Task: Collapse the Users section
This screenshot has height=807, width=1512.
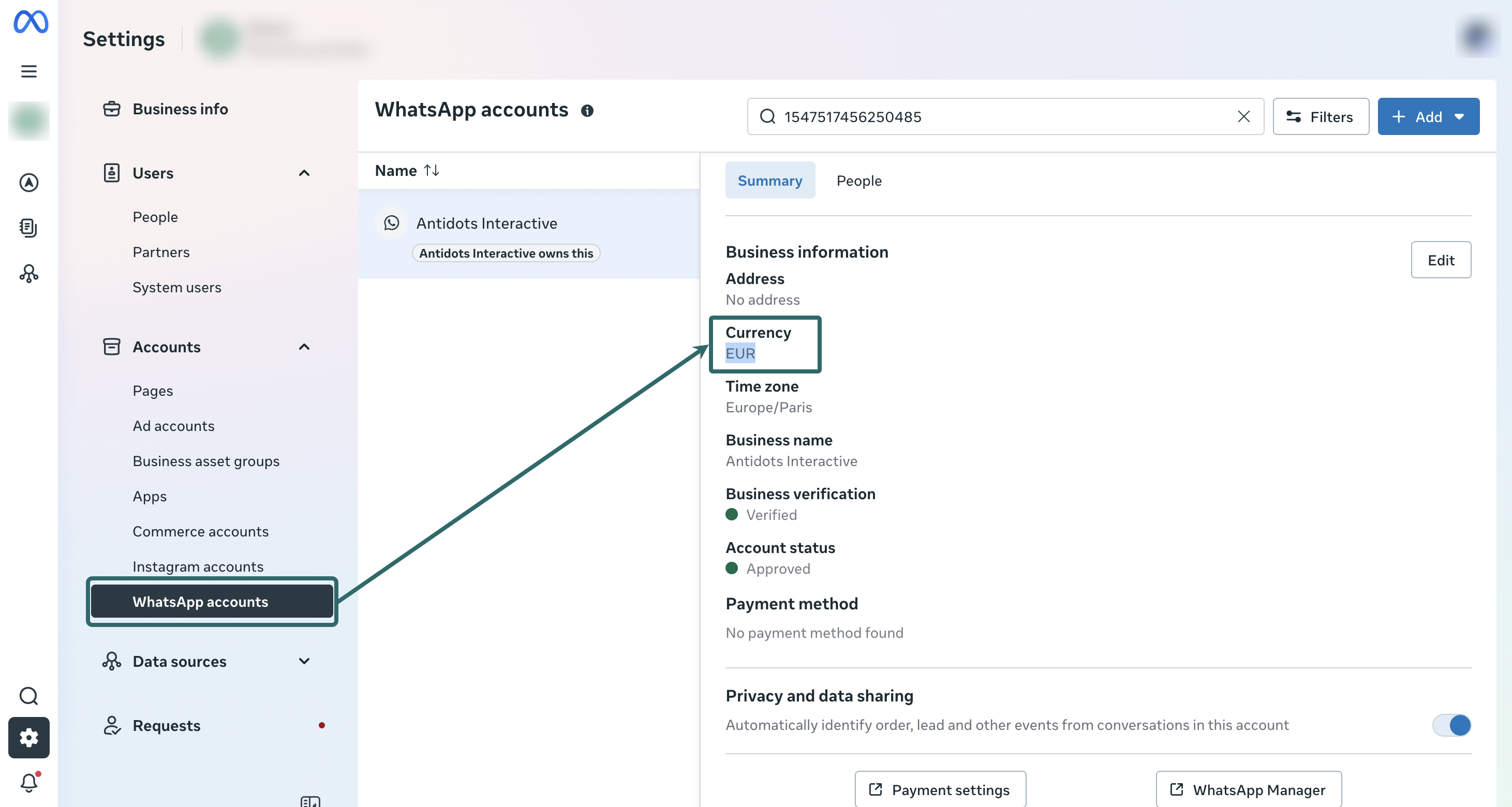Action: click(304, 173)
